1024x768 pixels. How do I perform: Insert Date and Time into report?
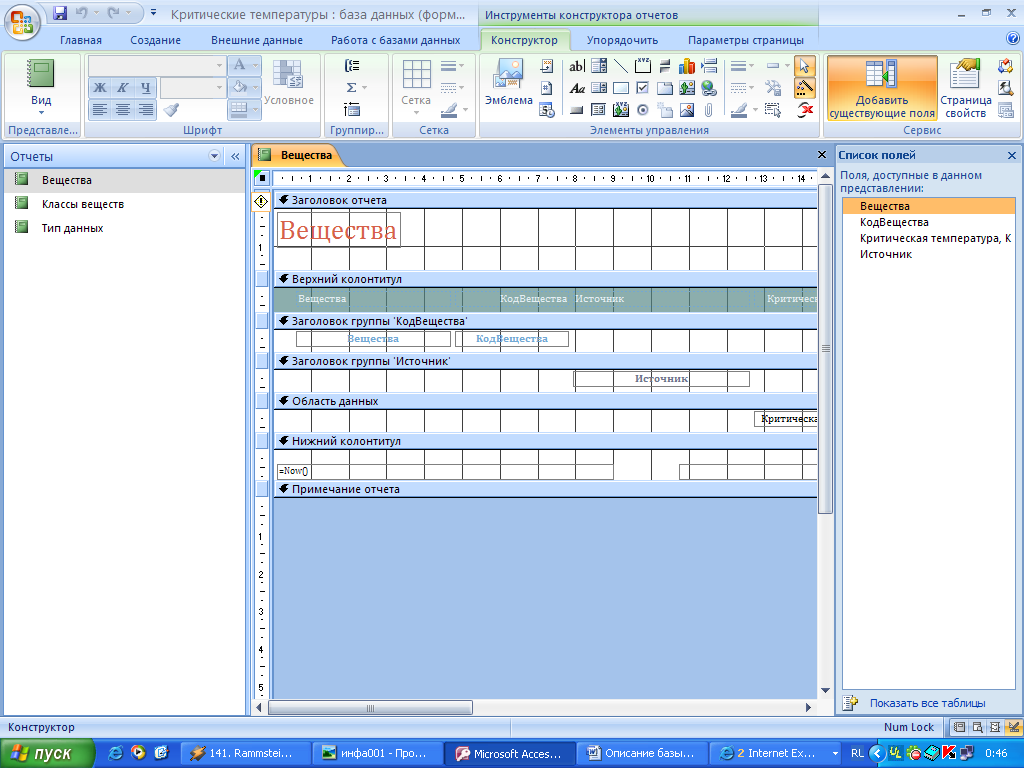click(547, 110)
